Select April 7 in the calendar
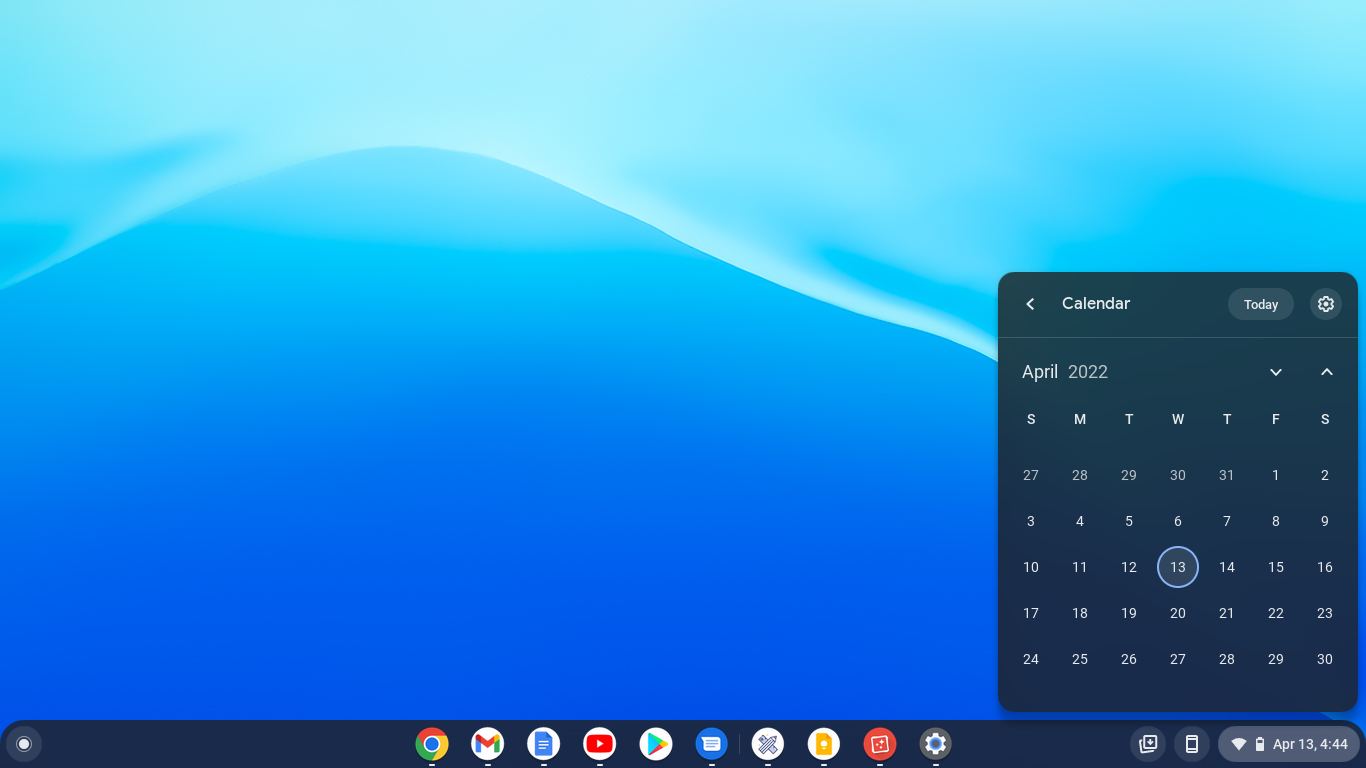The height and width of the screenshot is (768, 1366). click(1227, 521)
